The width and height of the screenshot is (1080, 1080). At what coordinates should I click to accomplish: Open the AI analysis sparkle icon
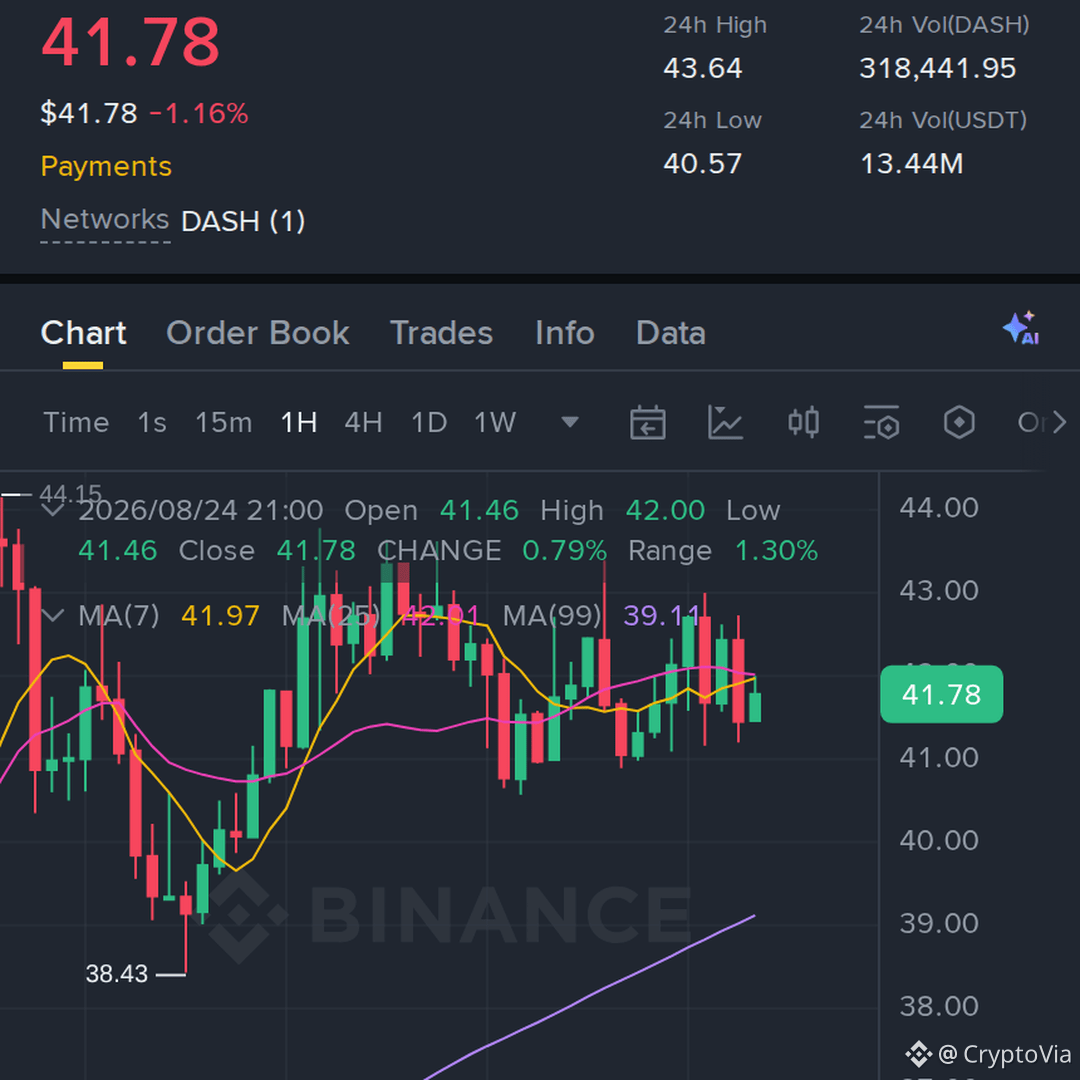[1021, 328]
